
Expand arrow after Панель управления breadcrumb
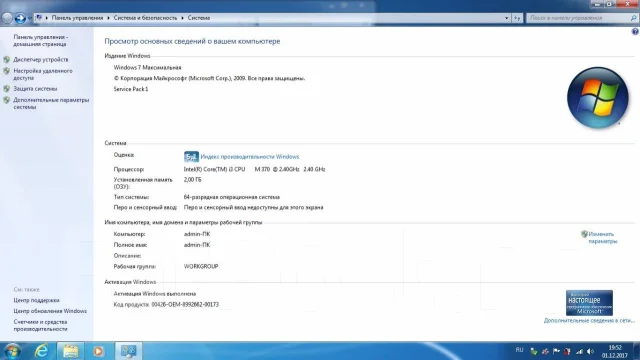click(x=108, y=18)
